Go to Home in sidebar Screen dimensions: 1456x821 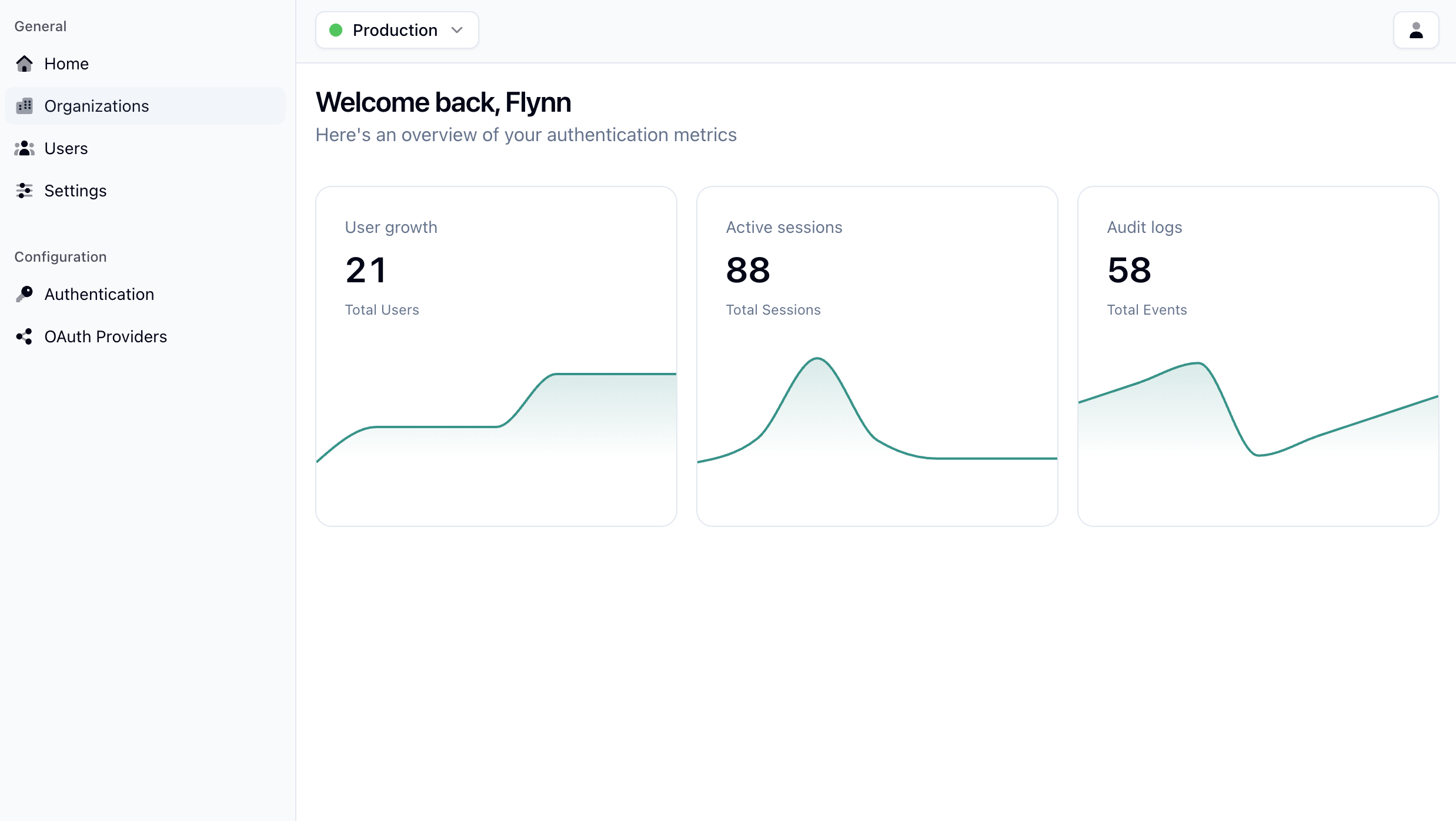click(66, 64)
